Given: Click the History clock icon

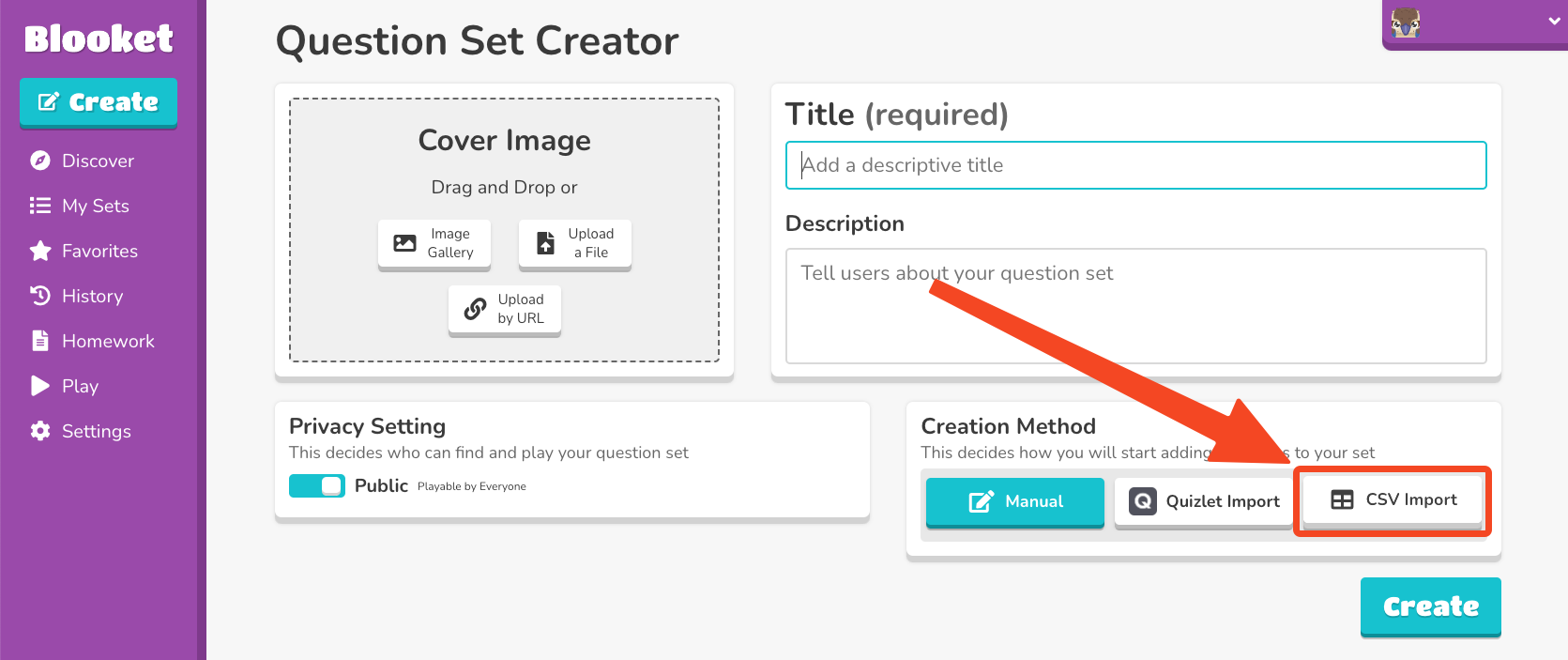Looking at the screenshot, I should [40, 296].
